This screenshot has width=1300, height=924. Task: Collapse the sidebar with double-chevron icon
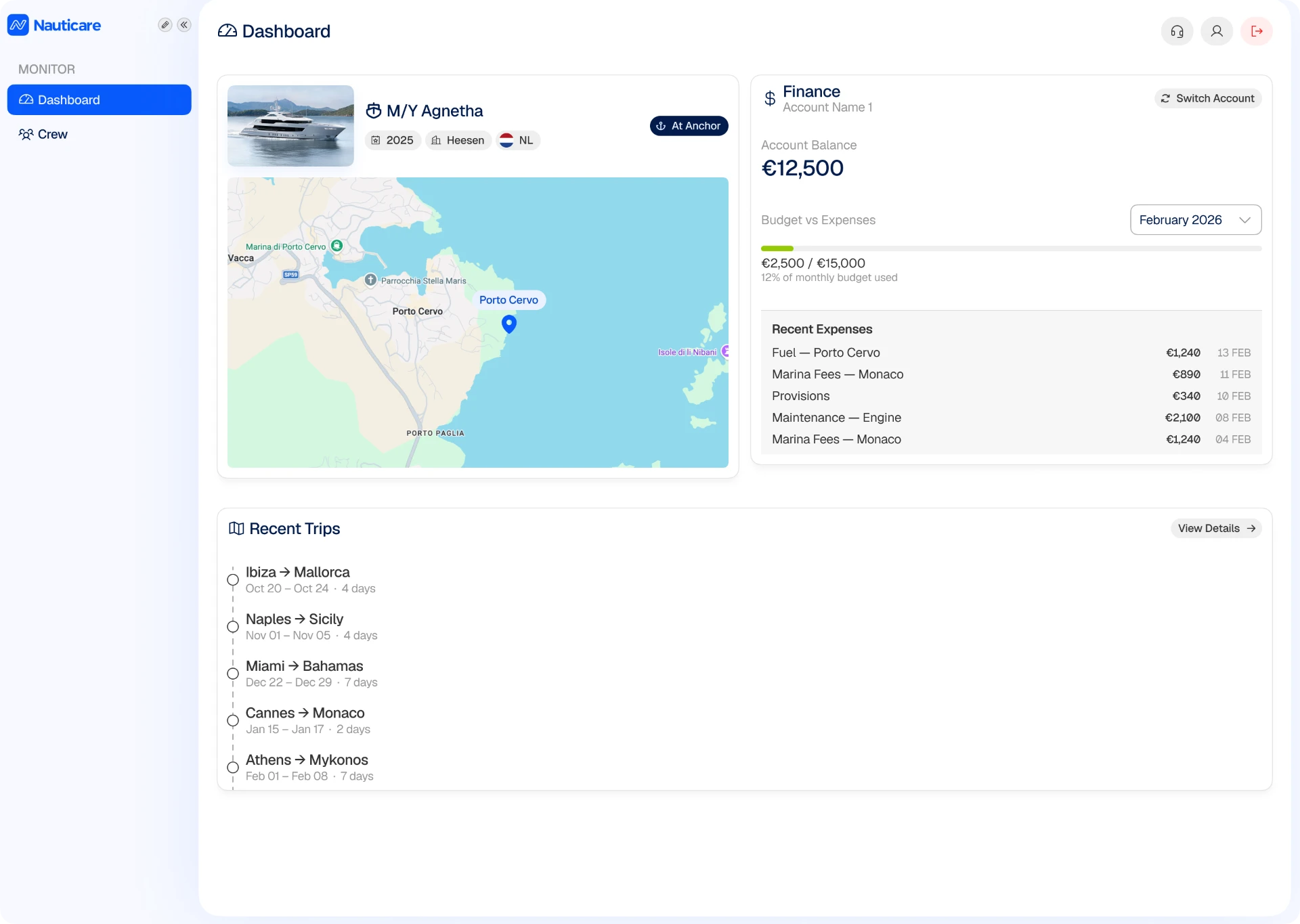(184, 25)
